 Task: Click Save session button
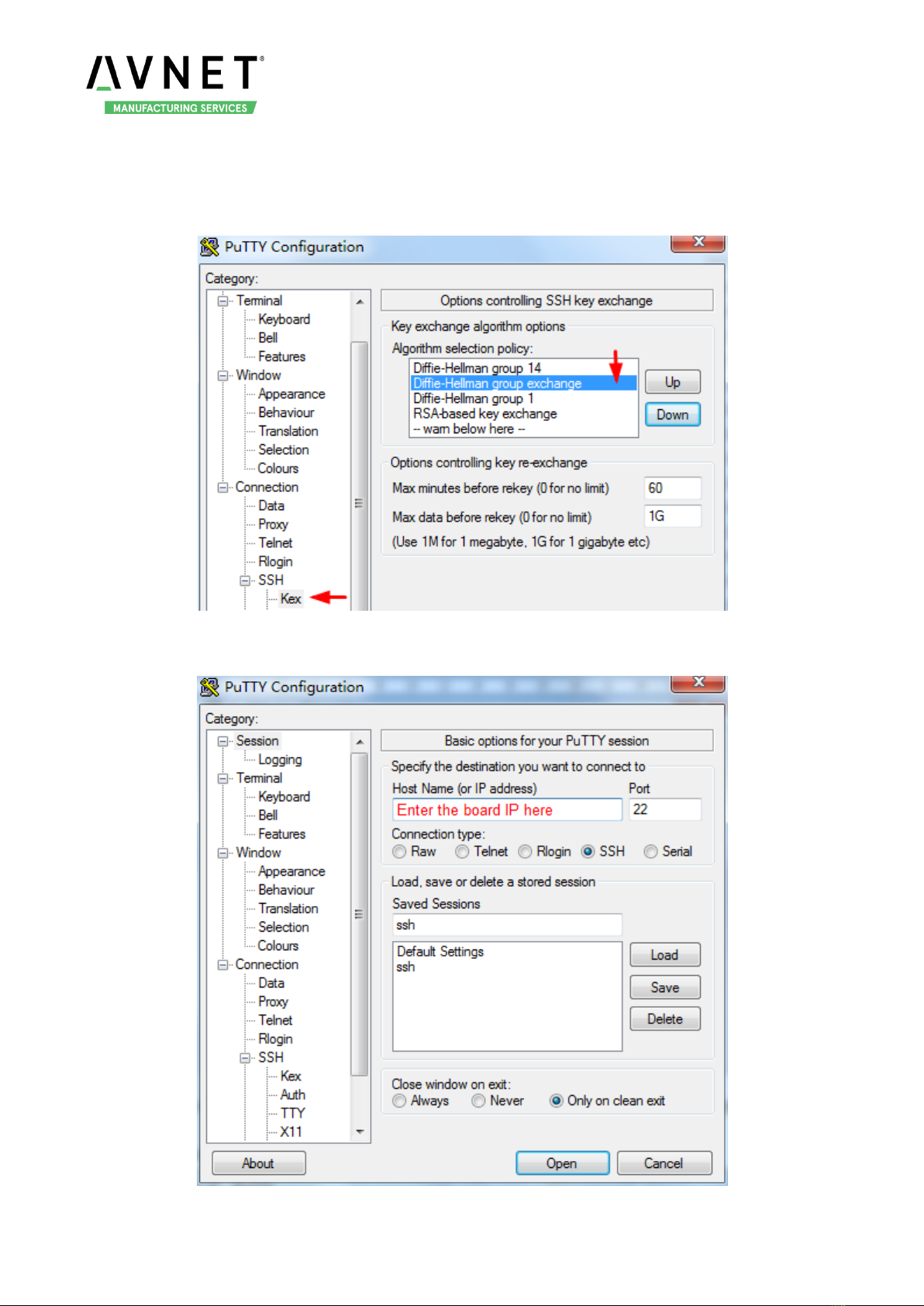(664, 987)
